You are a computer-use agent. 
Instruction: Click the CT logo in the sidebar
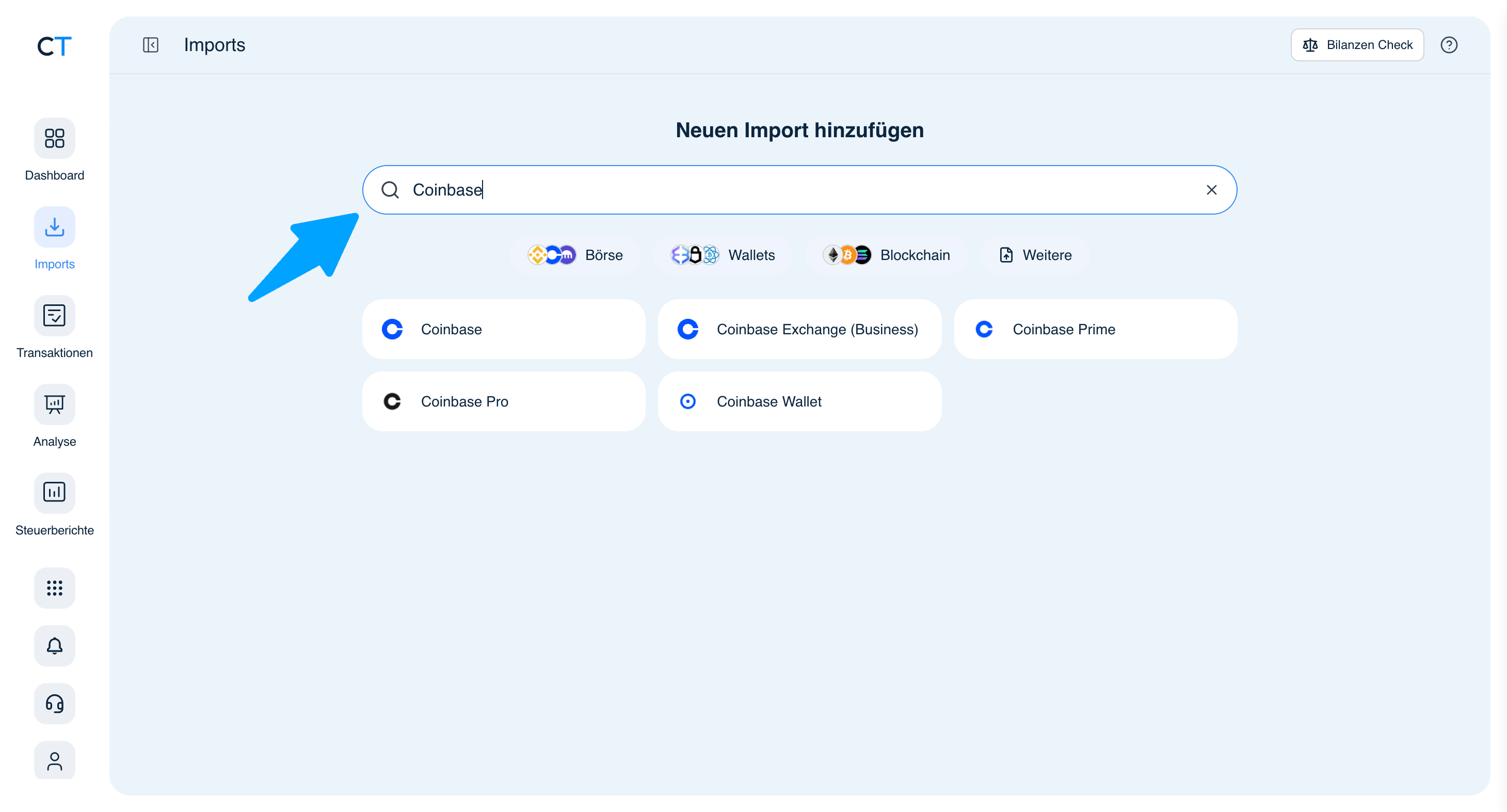(54, 46)
